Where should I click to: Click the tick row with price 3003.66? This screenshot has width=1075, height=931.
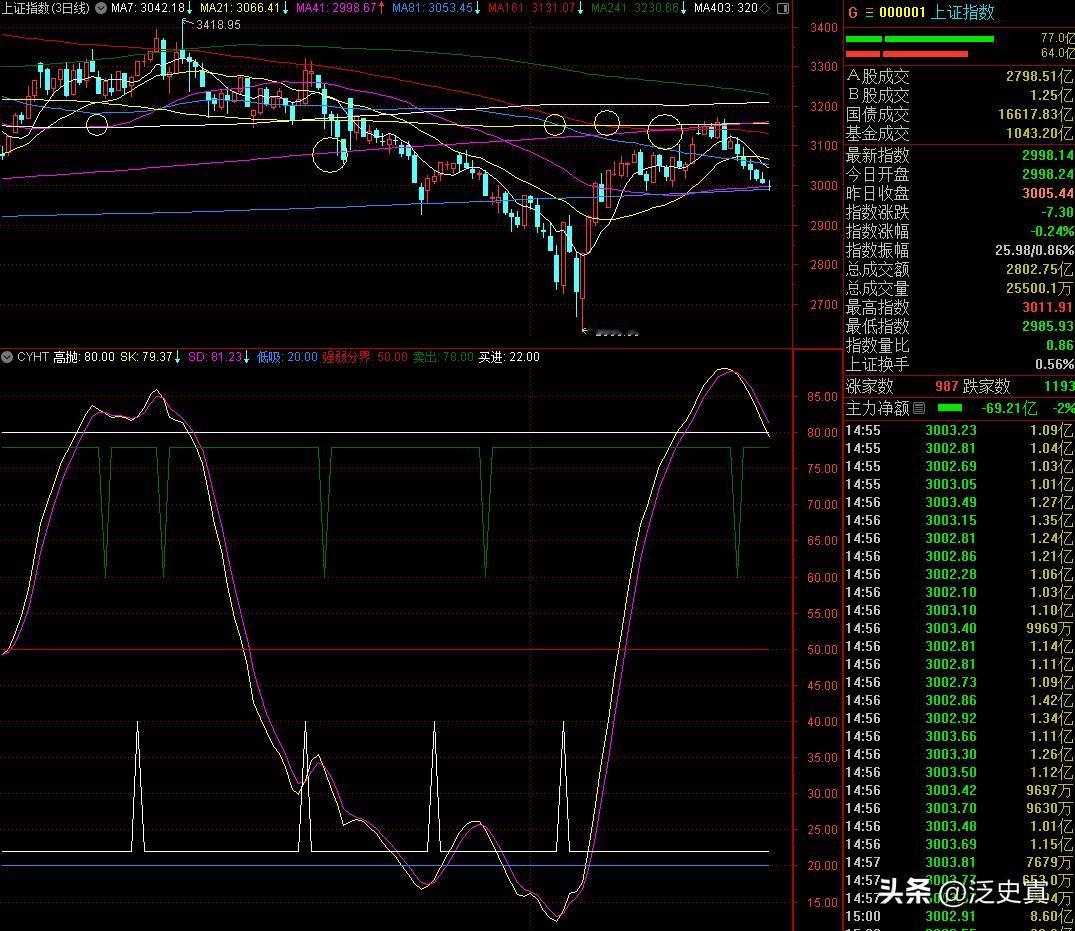click(959, 736)
